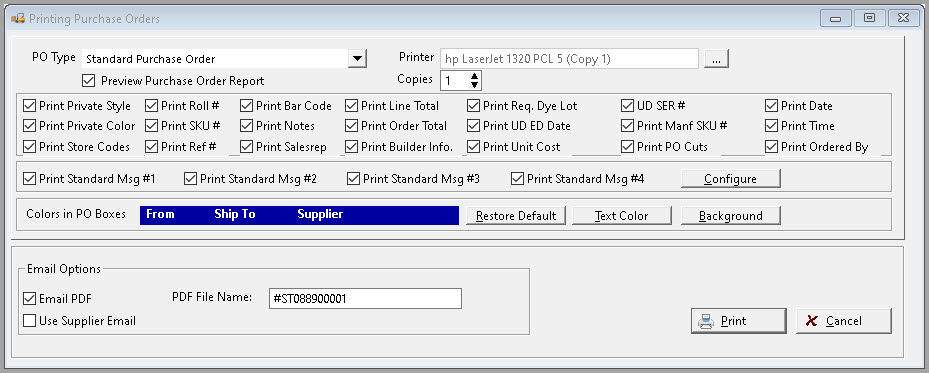Click the hp LaserJet printer name field
This screenshot has width=929, height=373.
pos(569,59)
